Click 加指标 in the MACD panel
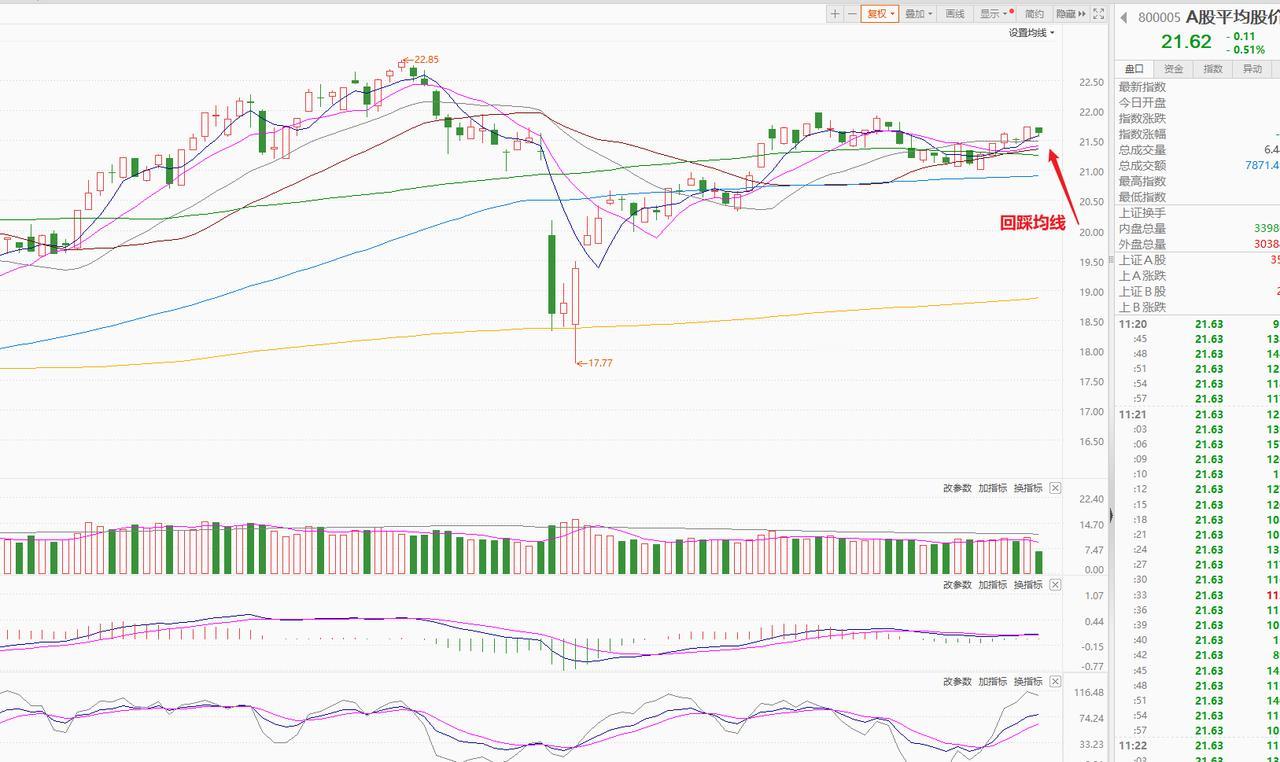The height and width of the screenshot is (762, 1280). coord(992,585)
